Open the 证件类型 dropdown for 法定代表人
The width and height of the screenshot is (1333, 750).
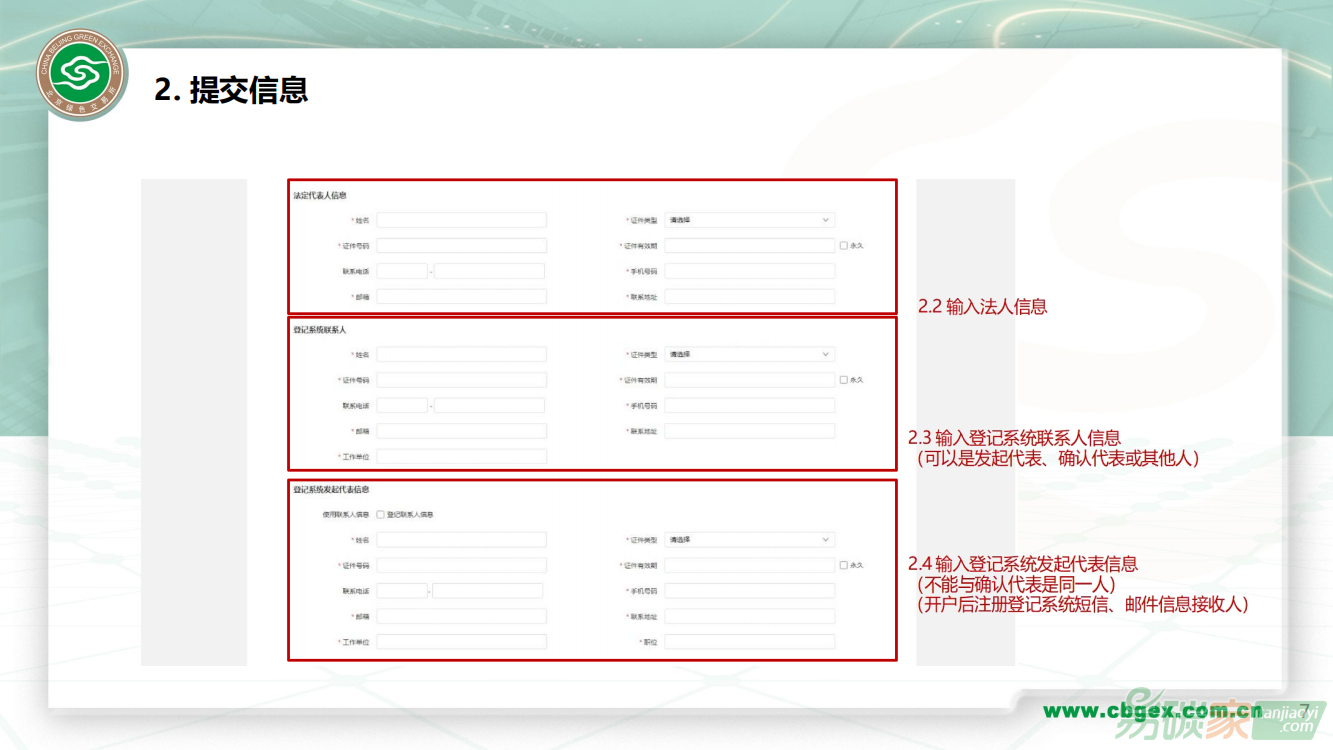pyautogui.click(x=749, y=220)
